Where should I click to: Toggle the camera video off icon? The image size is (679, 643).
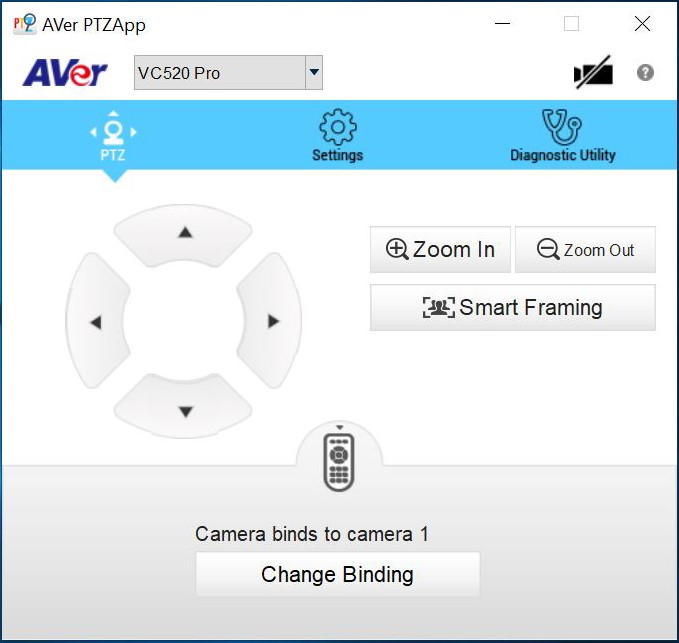(x=593, y=72)
